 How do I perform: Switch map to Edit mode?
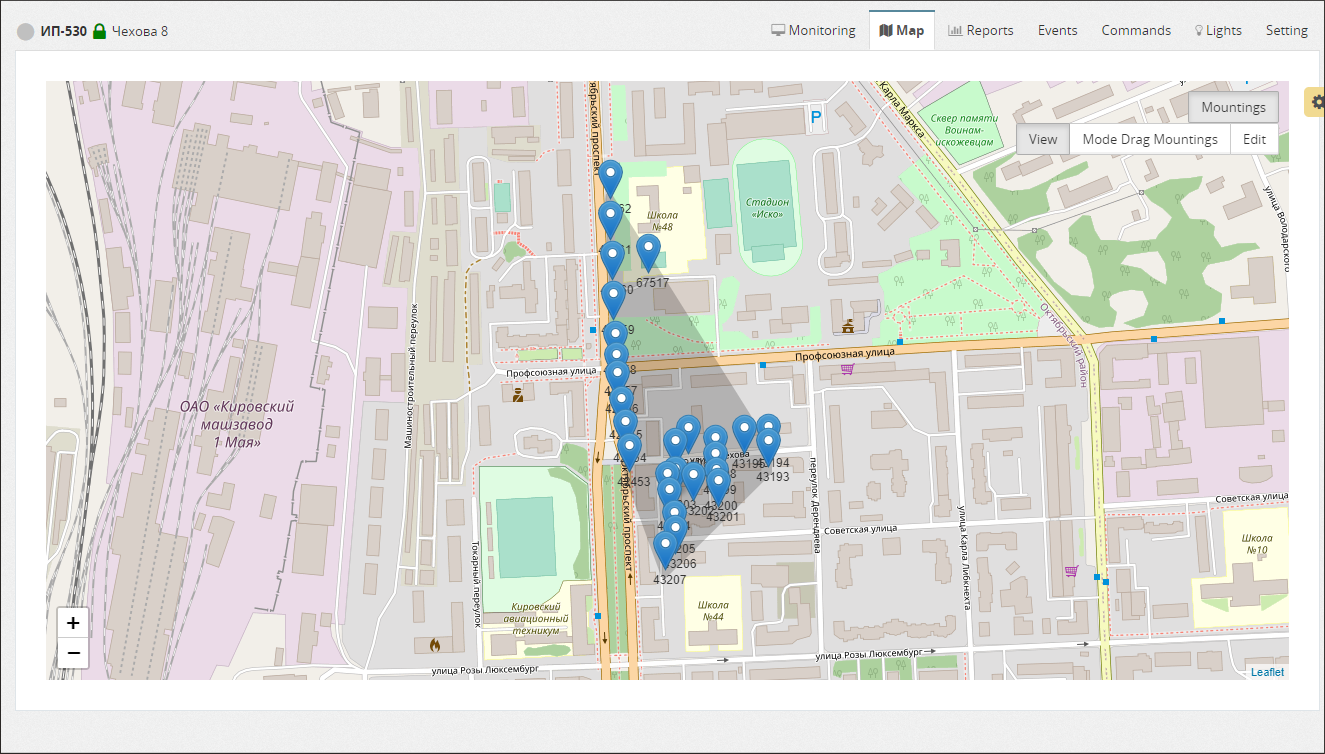(x=1254, y=139)
